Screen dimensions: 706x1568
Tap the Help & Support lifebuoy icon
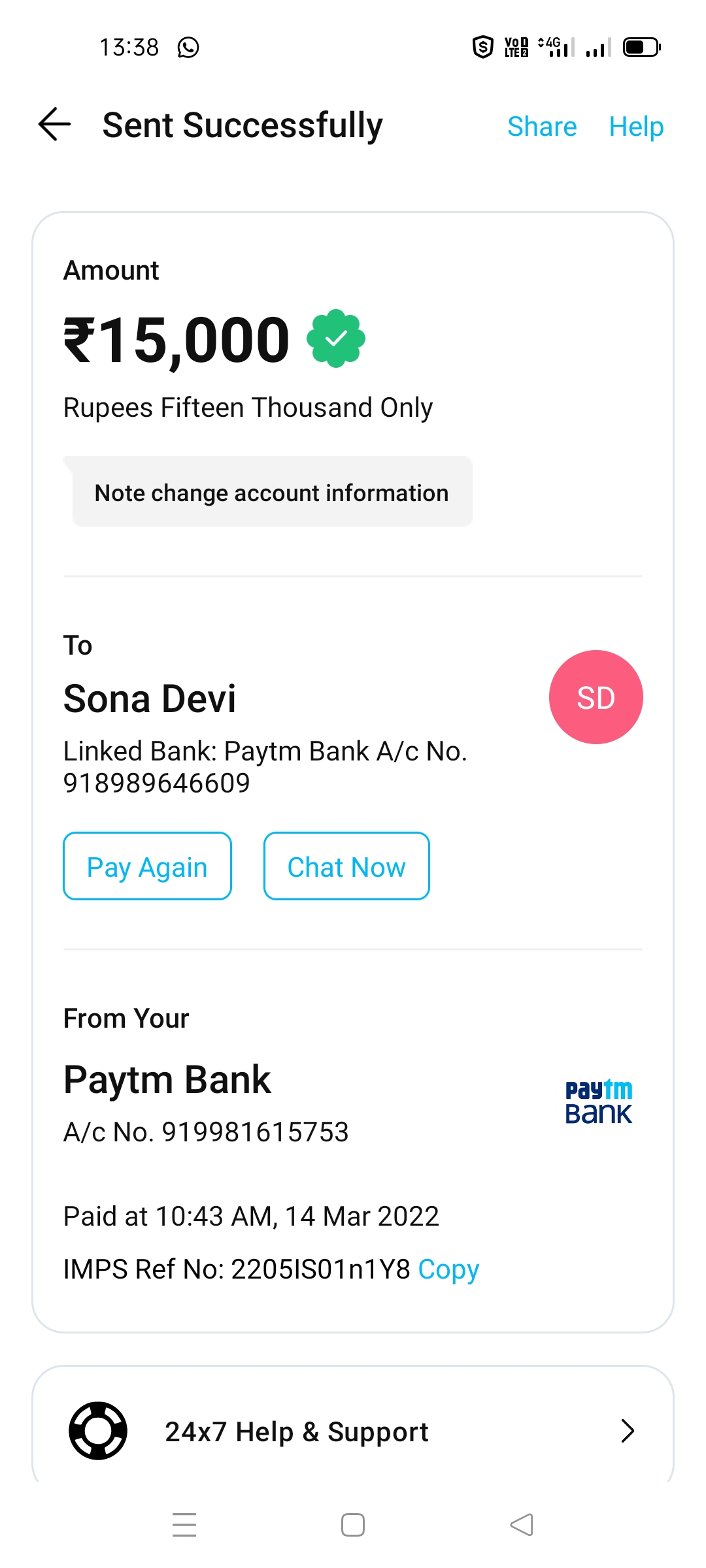pos(98,1431)
